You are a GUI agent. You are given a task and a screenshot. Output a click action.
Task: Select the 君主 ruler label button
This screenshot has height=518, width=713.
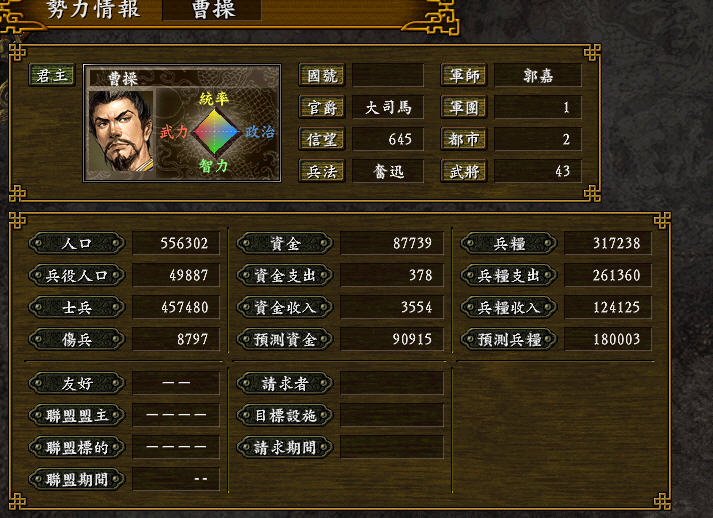click(52, 75)
